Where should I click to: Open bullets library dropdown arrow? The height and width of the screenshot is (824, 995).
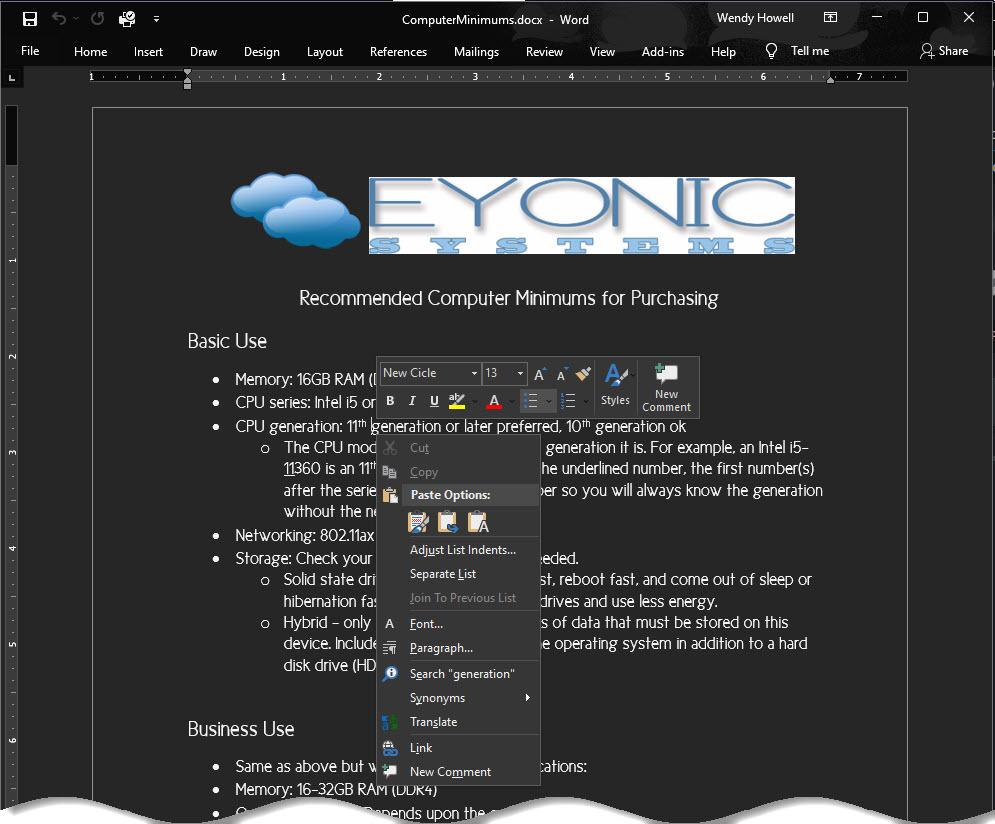549,401
